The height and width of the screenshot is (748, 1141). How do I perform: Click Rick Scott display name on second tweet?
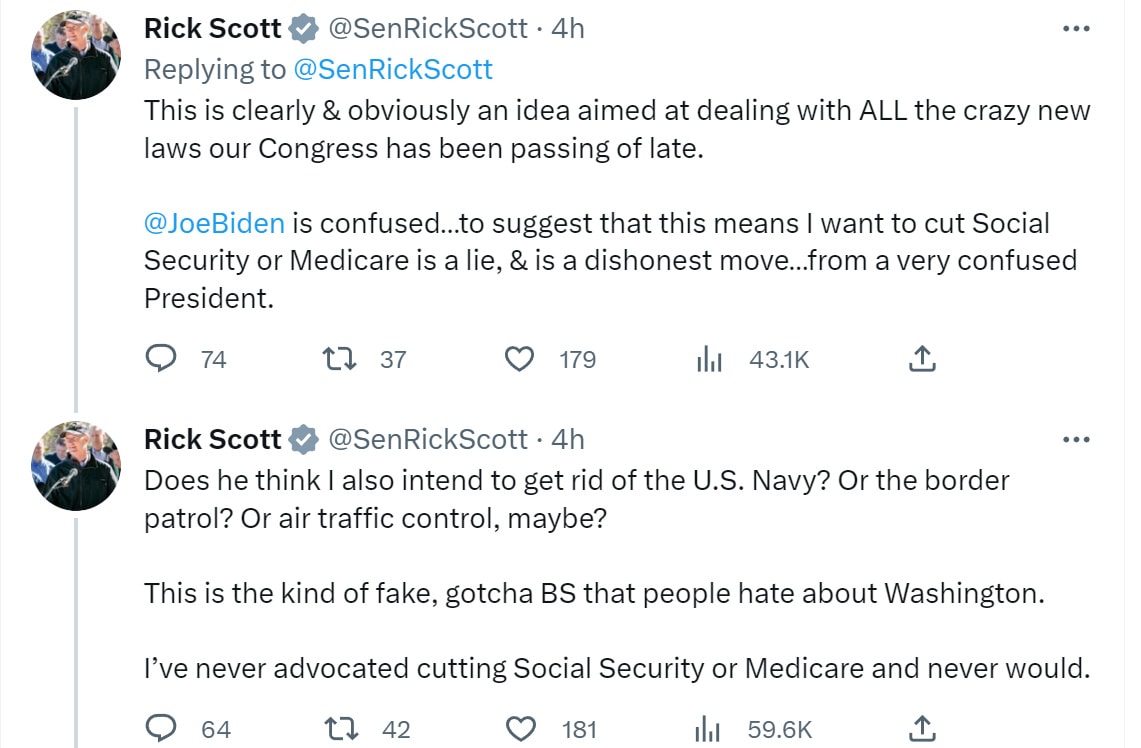pyautogui.click(x=212, y=439)
